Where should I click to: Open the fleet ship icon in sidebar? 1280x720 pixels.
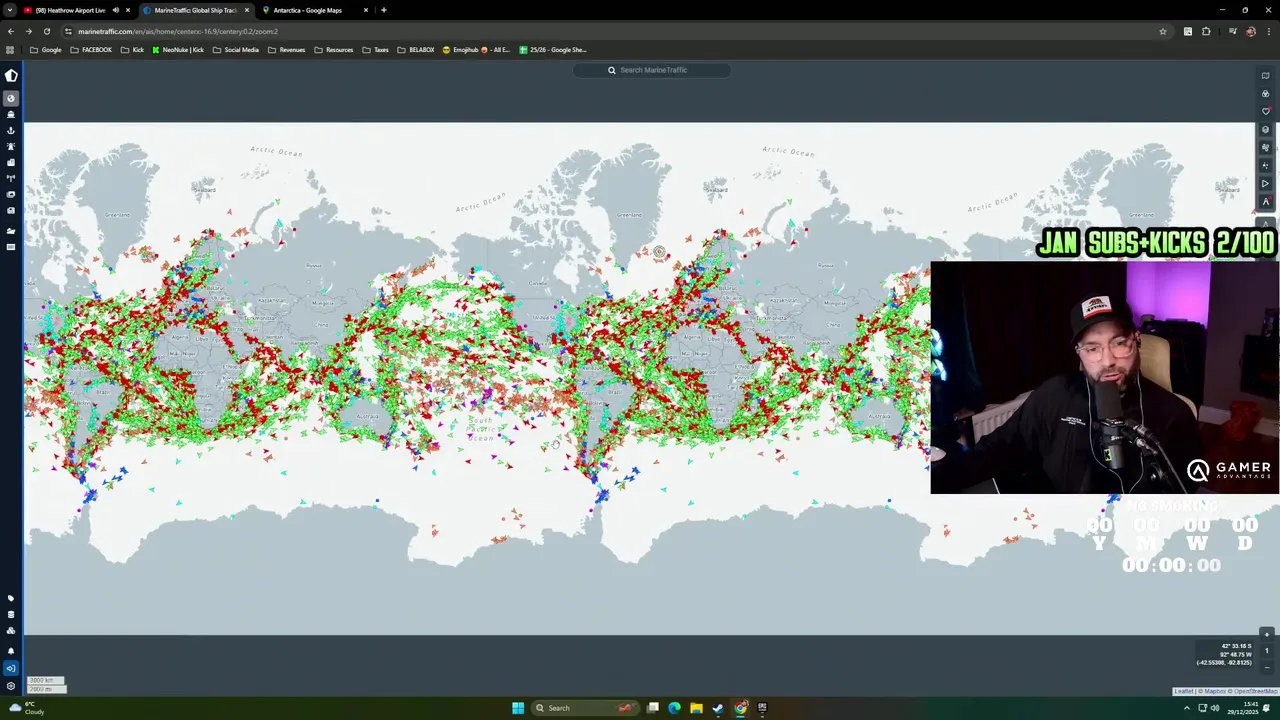tap(11, 231)
